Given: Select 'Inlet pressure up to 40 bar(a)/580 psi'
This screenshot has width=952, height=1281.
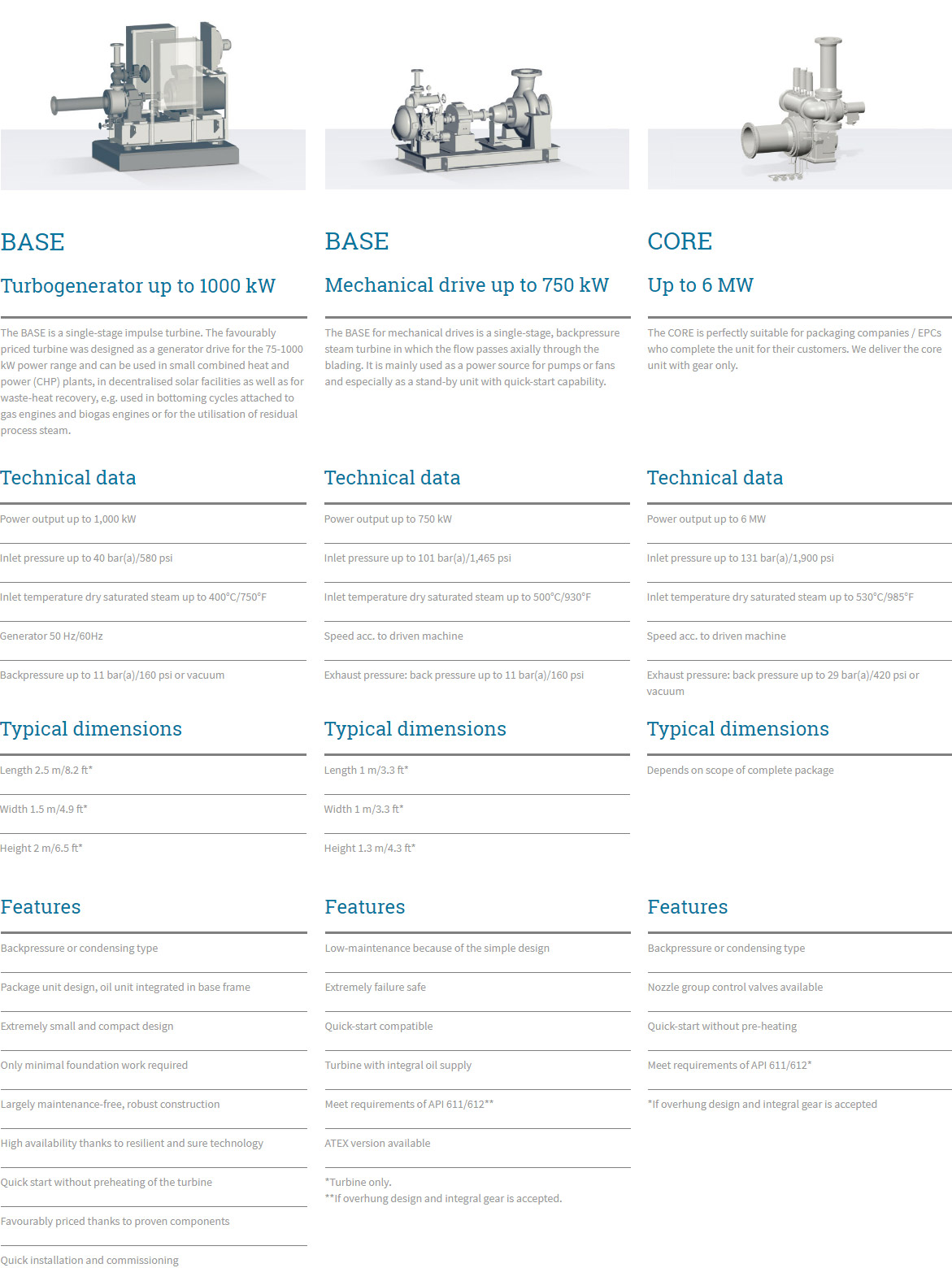Looking at the screenshot, I should (86, 558).
